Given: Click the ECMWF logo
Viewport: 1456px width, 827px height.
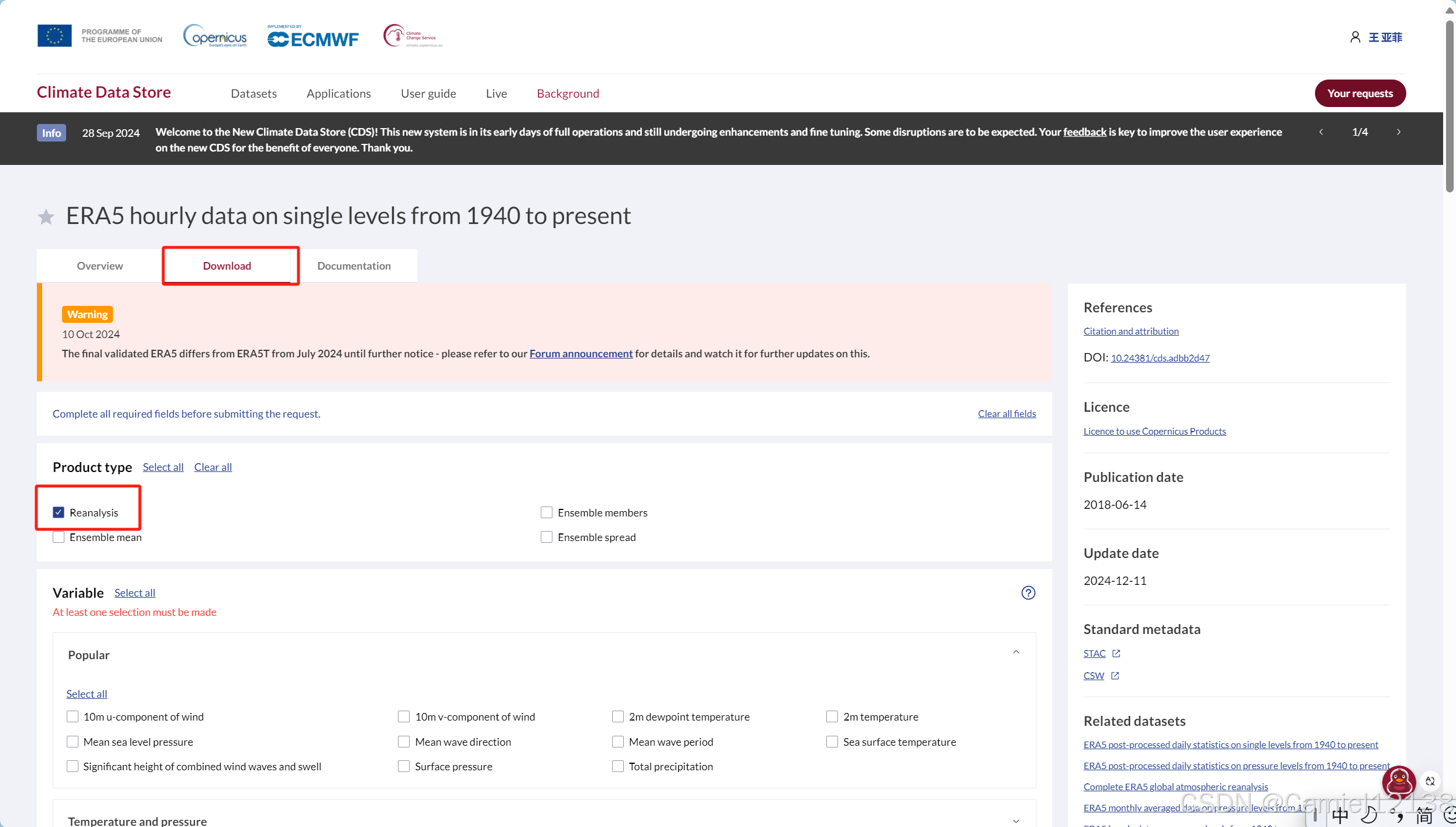Looking at the screenshot, I should tap(313, 37).
